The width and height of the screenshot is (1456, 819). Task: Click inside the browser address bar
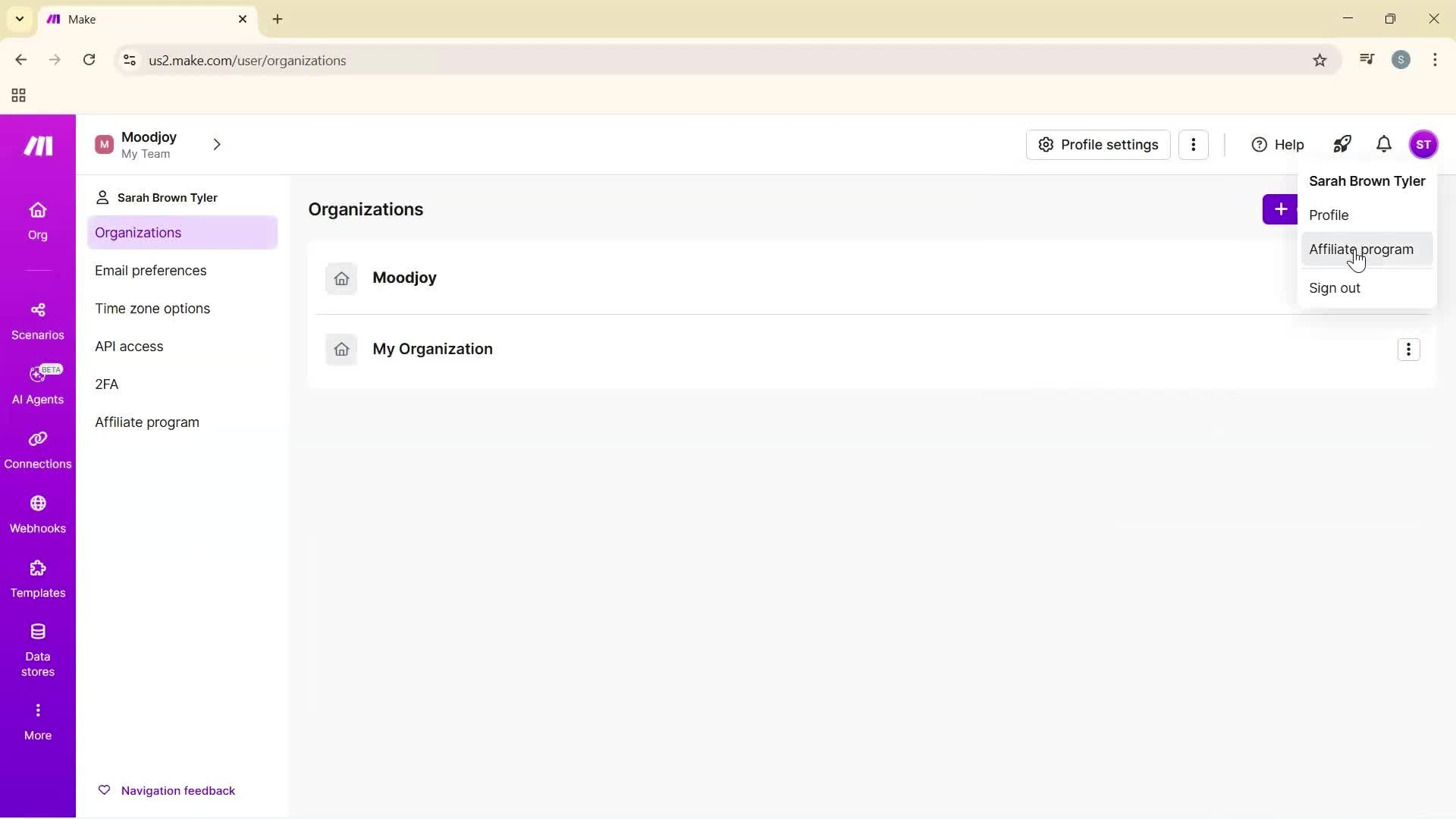[x=455, y=60]
